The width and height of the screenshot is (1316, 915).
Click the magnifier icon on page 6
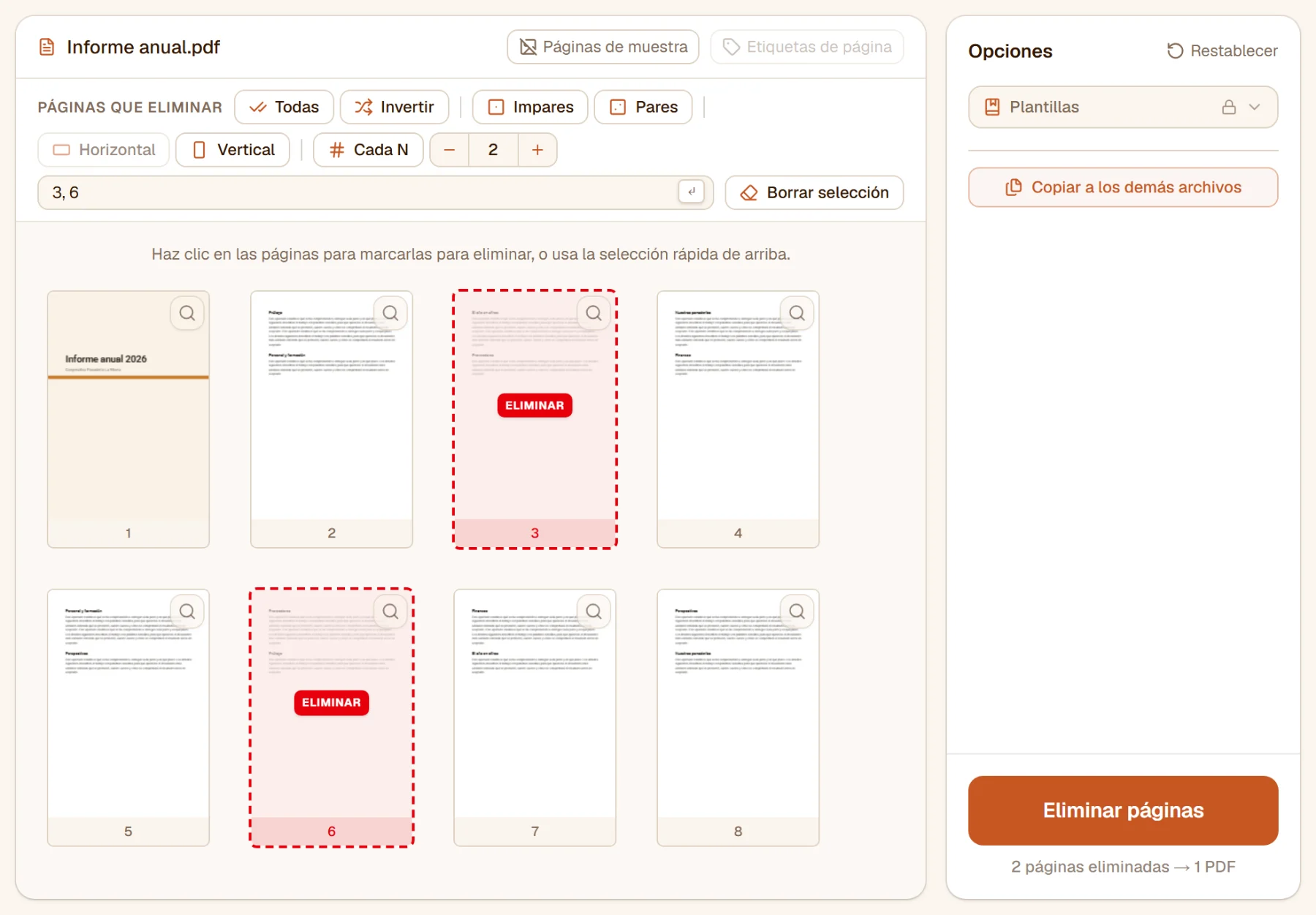[x=390, y=611]
